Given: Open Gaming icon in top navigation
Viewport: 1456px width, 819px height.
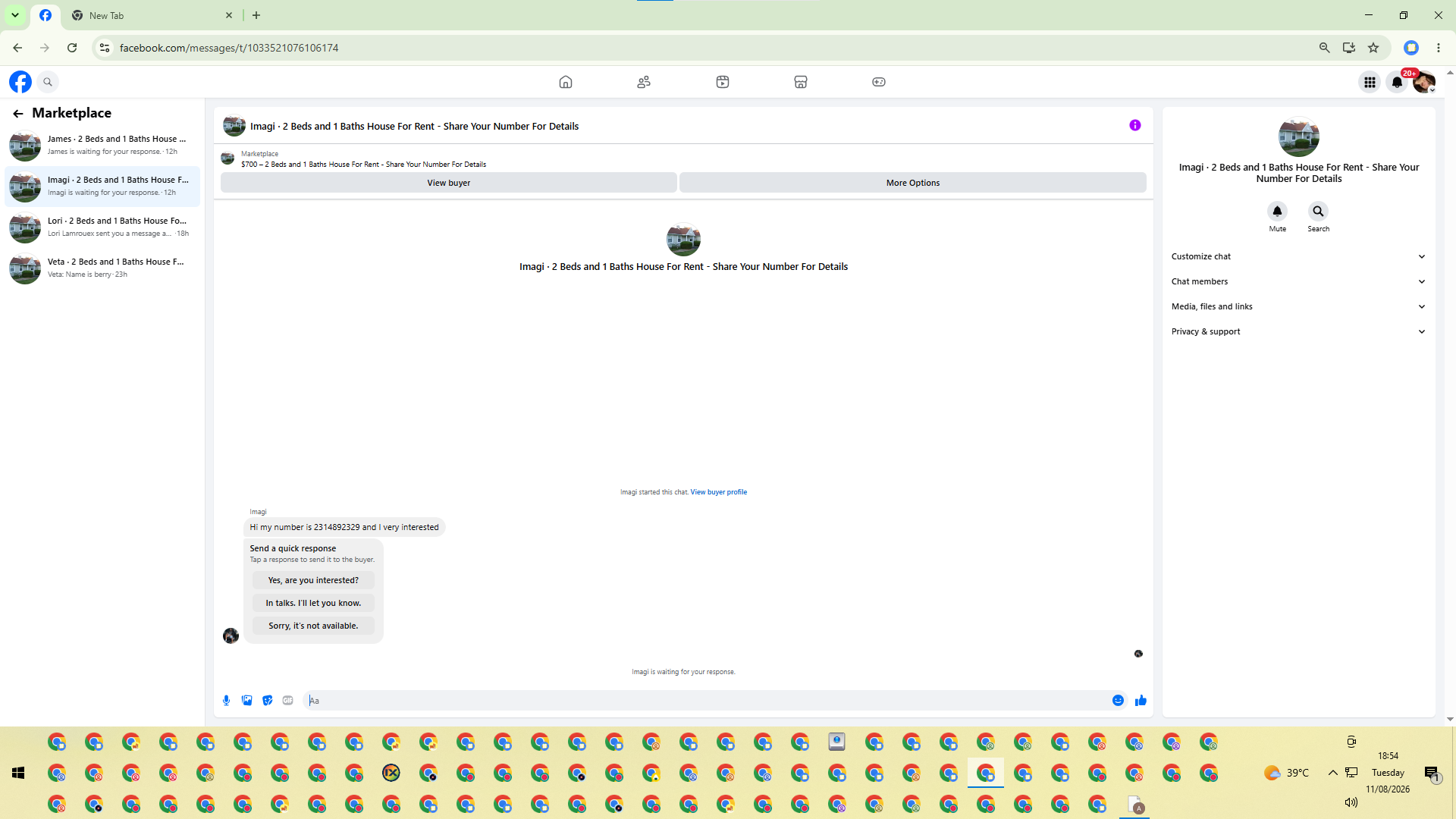Looking at the screenshot, I should 879,82.
